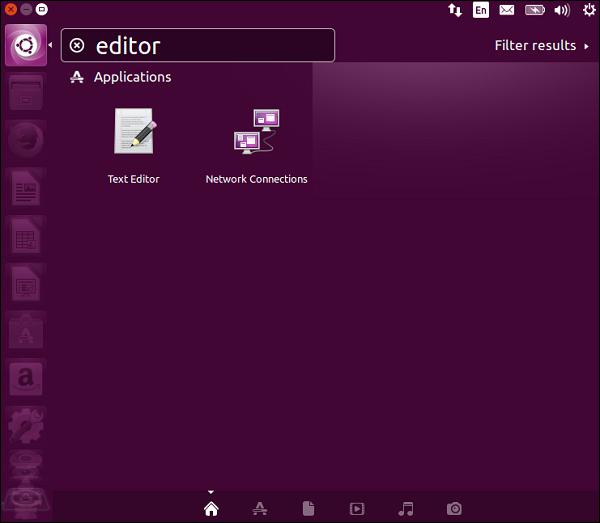Click the Ubuntu Dash home button

coord(25,46)
